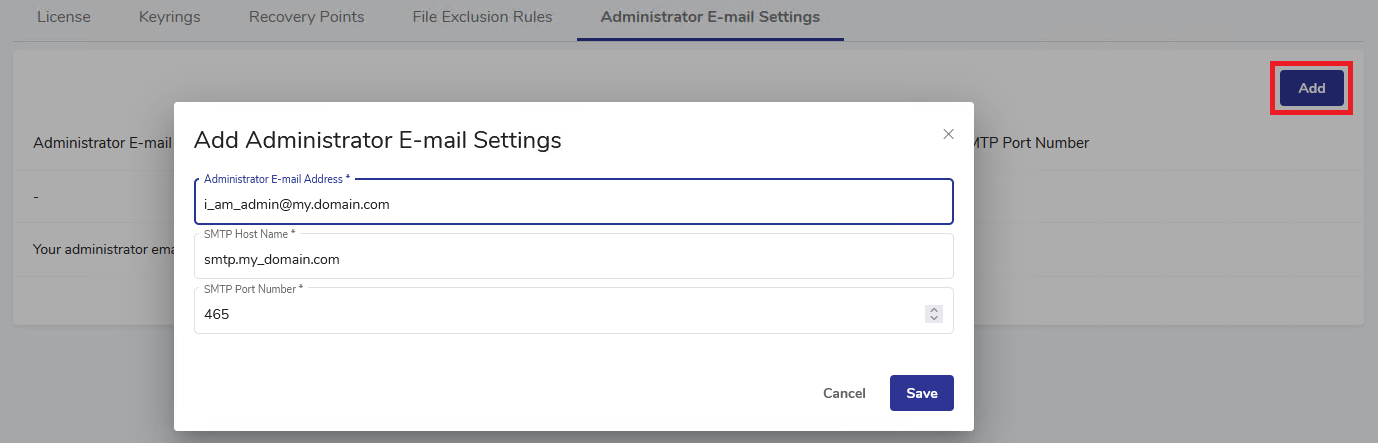Click the dialog title 'Add Administrator E-mail Settings'

[377, 140]
